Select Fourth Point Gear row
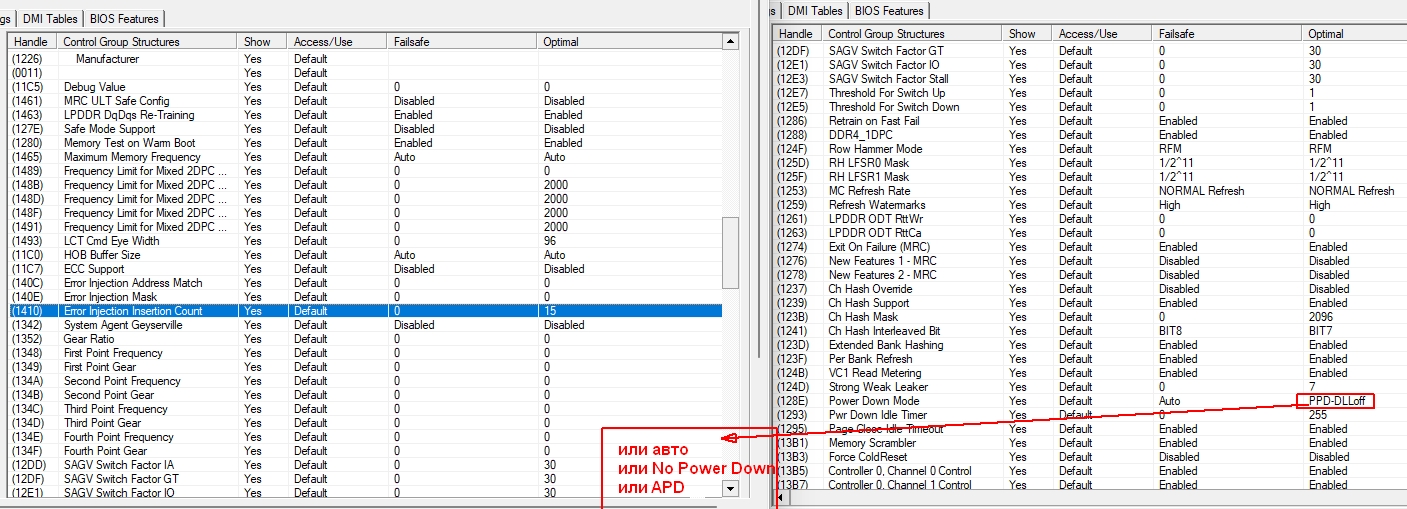 [365, 451]
